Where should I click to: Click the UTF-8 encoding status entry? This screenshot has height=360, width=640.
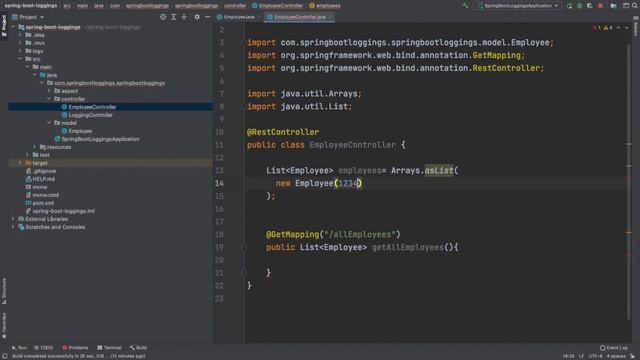tap(596, 356)
